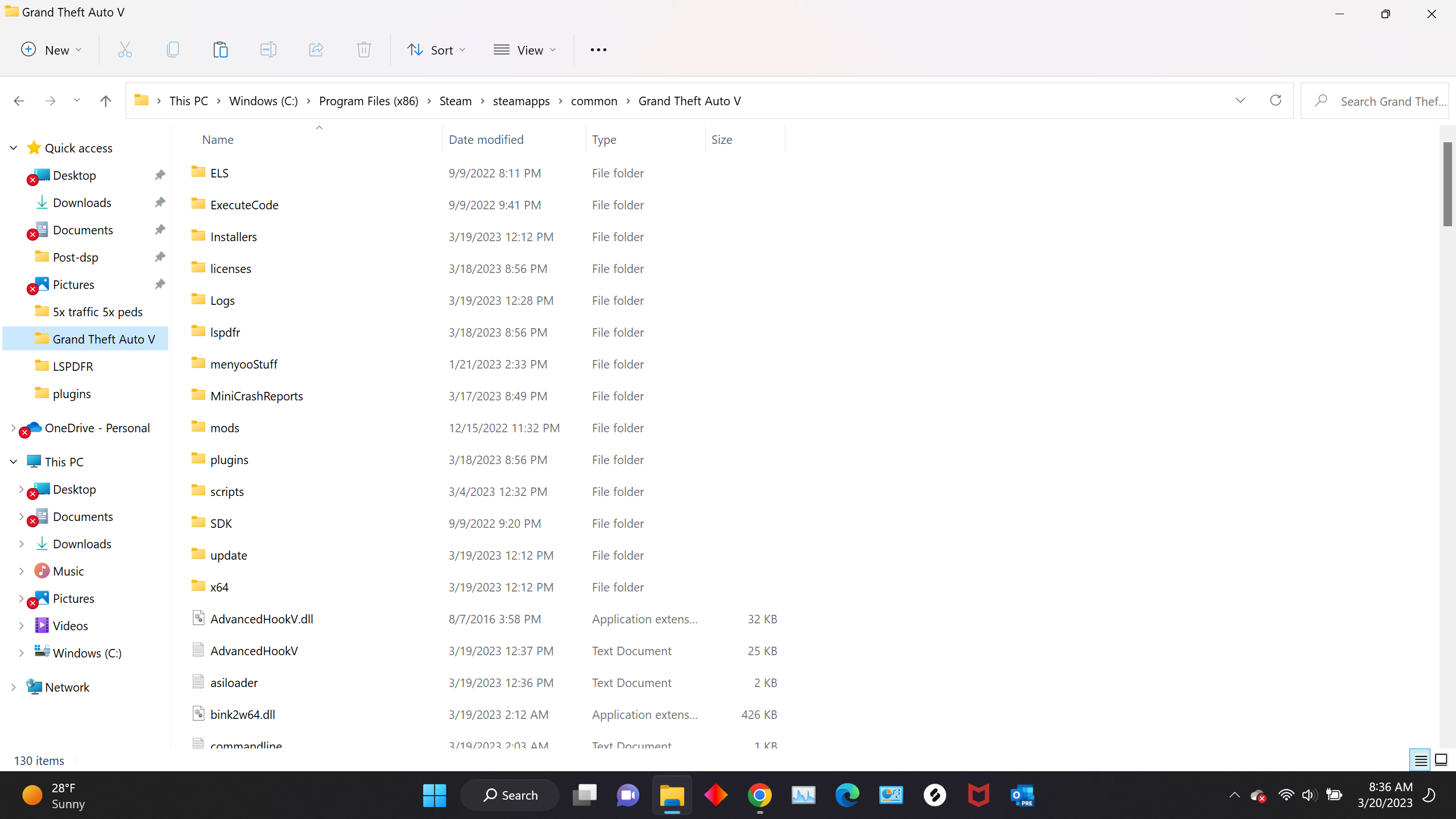Collapse the Quick access tree section

point(14,148)
